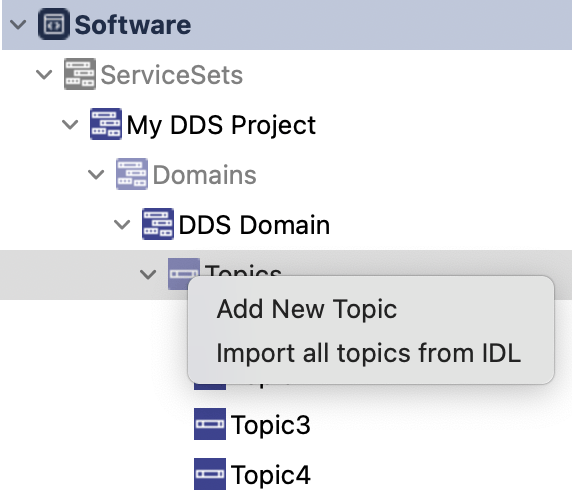The height and width of the screenshot is (502, 572).
Task: Collapse the Domains chevron
Action: pyautogui.click(x=96, y=175)
